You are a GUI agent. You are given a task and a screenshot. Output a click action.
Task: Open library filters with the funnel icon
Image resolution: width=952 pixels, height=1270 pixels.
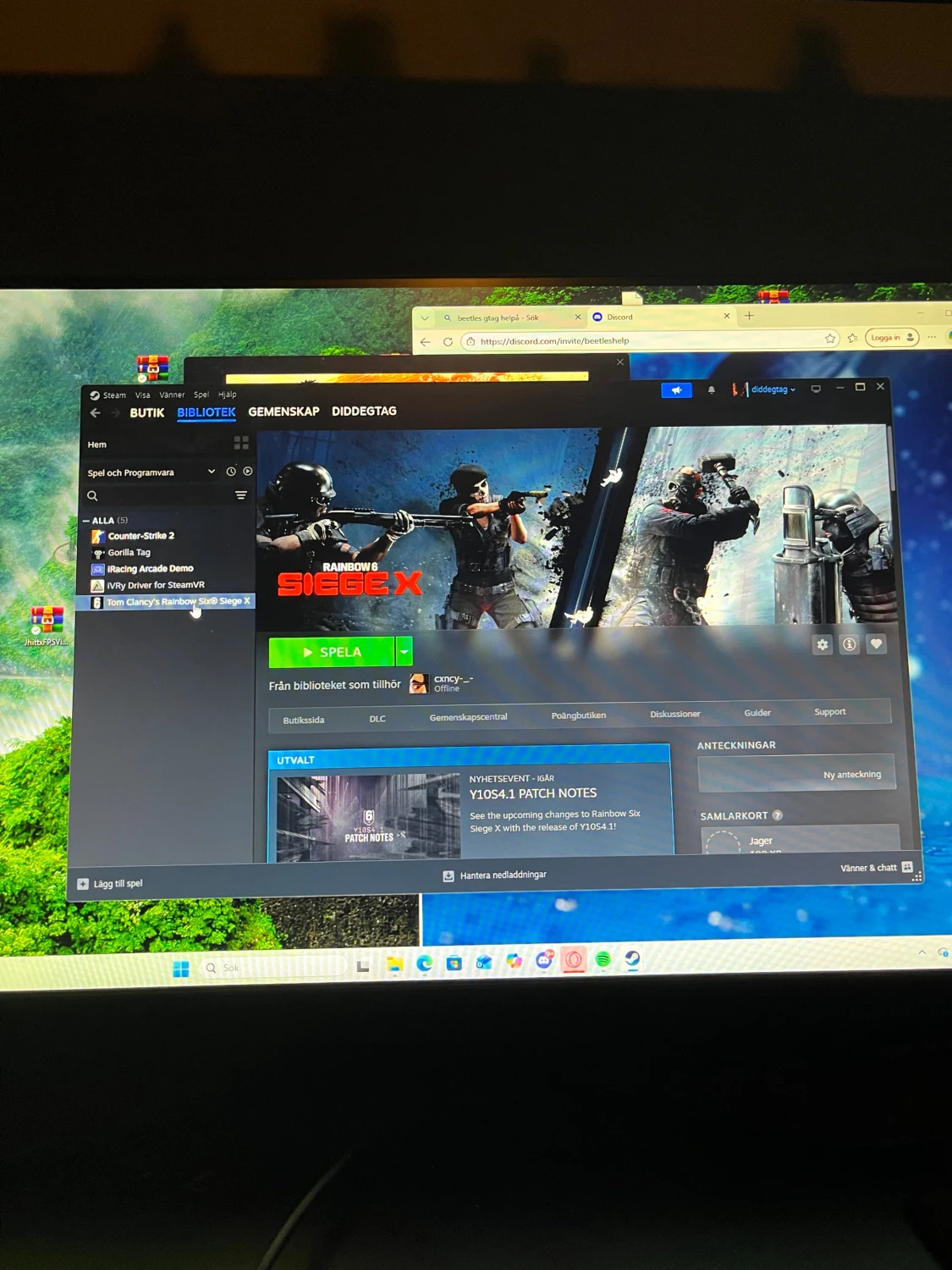click(x=241, y=495)
